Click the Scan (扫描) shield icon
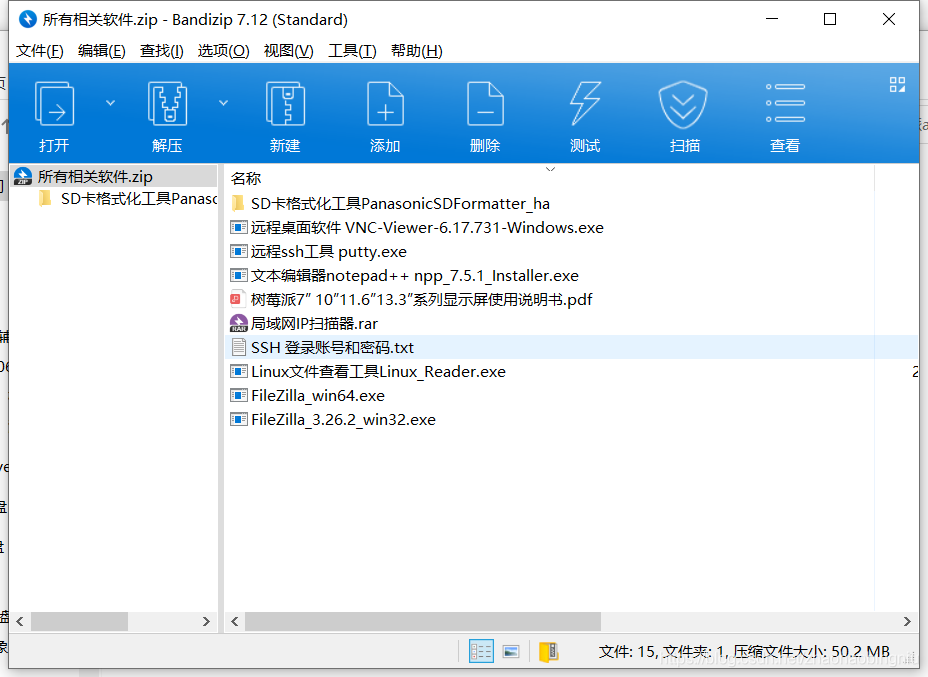 point(683,105)
